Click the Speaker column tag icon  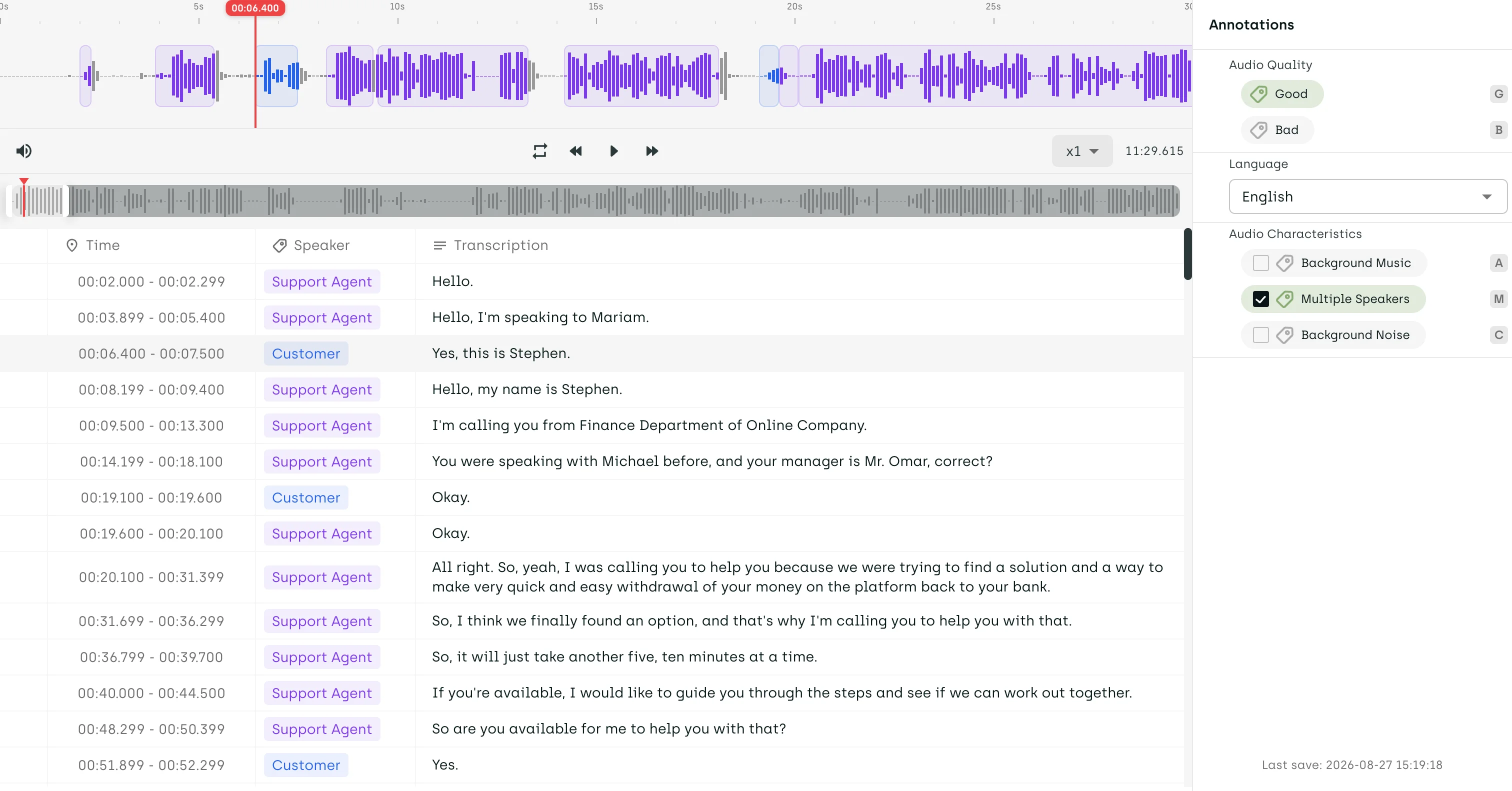[x=279, y=245]
